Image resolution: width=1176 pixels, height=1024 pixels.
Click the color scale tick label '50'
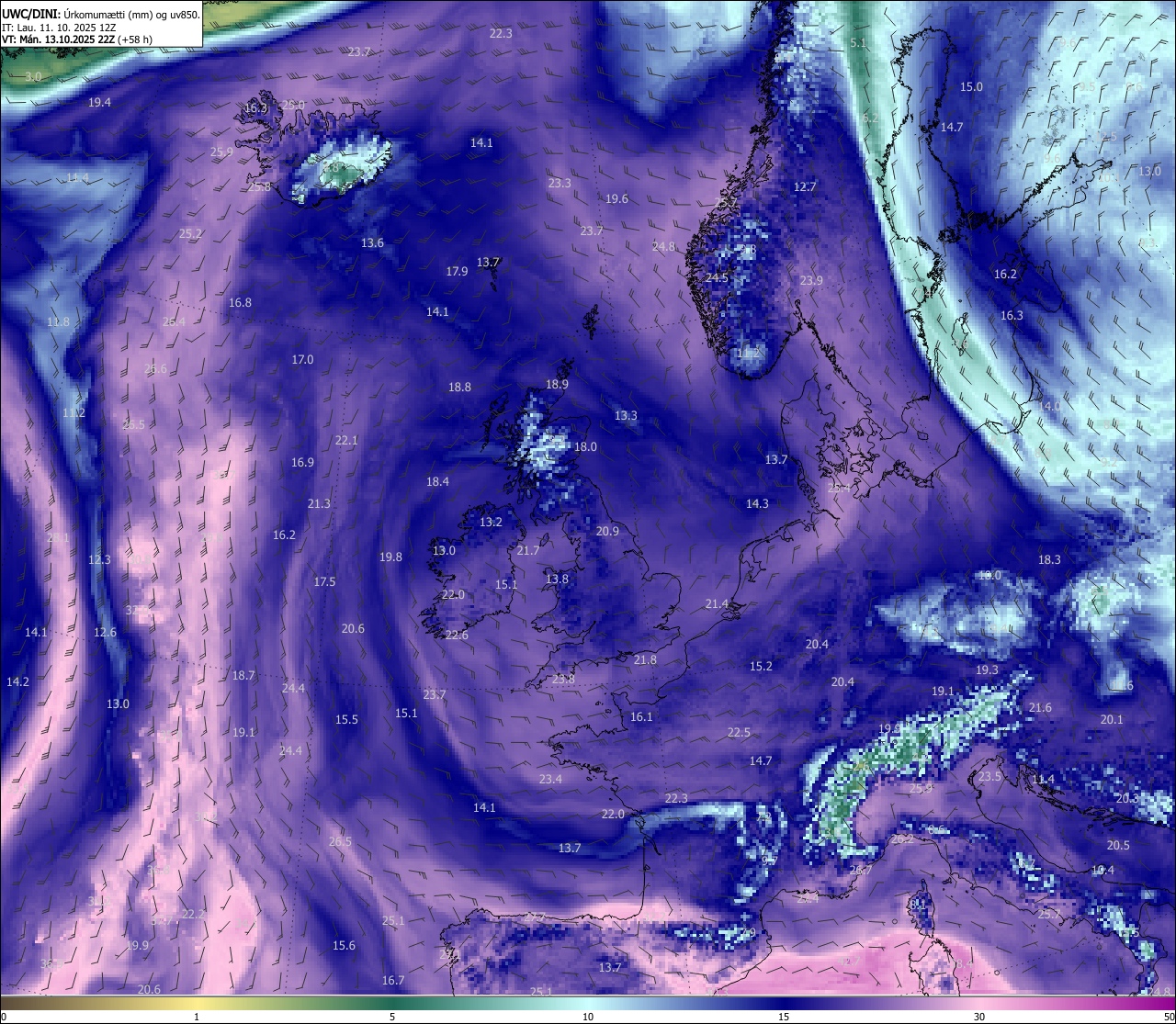tap(1169, 1016)
